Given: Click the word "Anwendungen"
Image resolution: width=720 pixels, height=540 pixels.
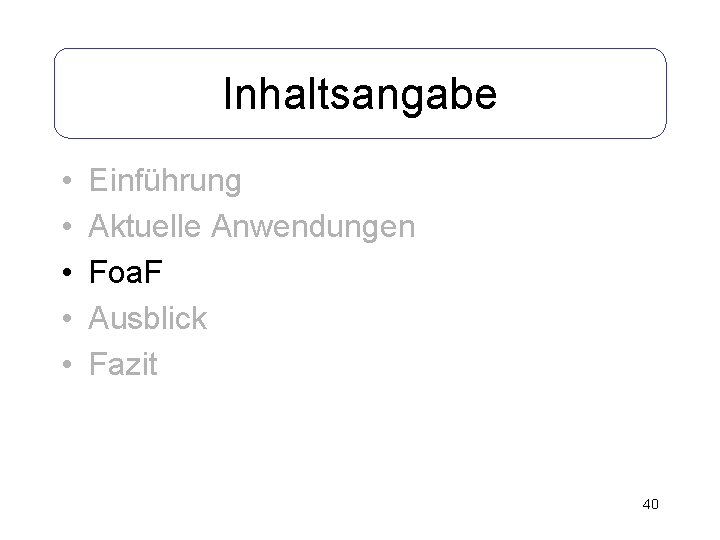Looking at the screenshot, I should pos(313,228).
